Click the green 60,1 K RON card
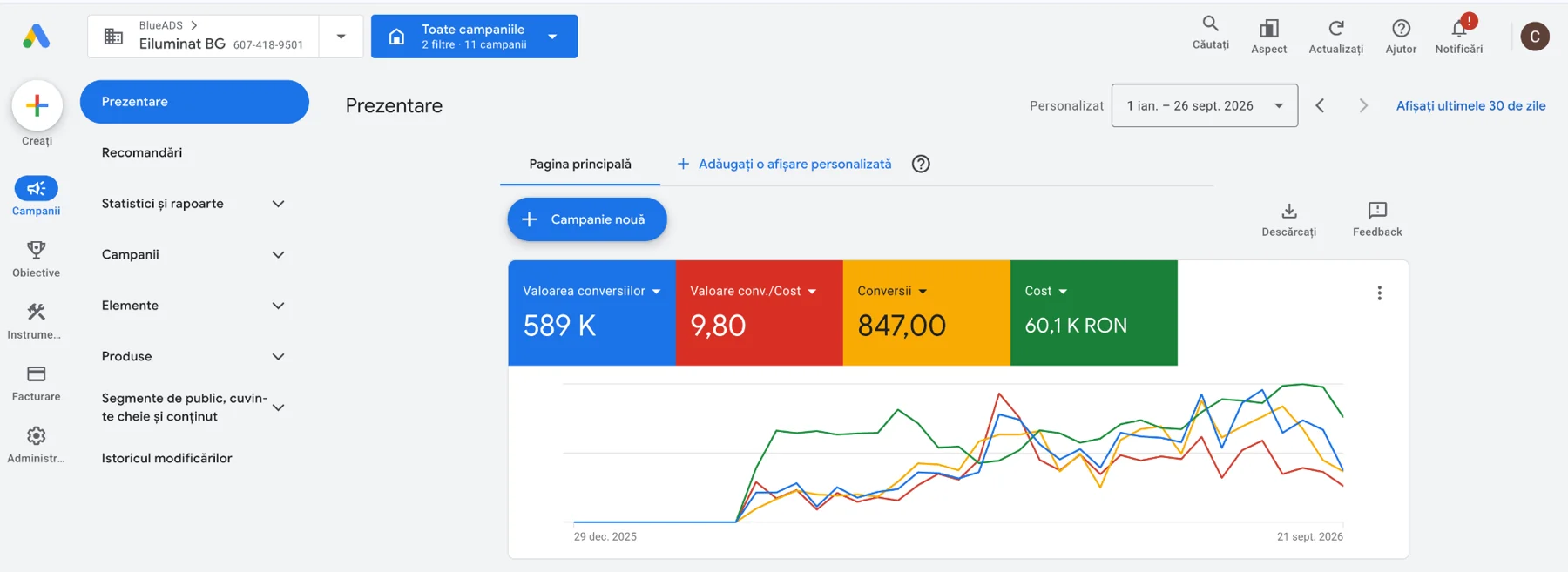Image resolution: width=1568 pixels, height=572 pixels. (x=1093, y=313)
